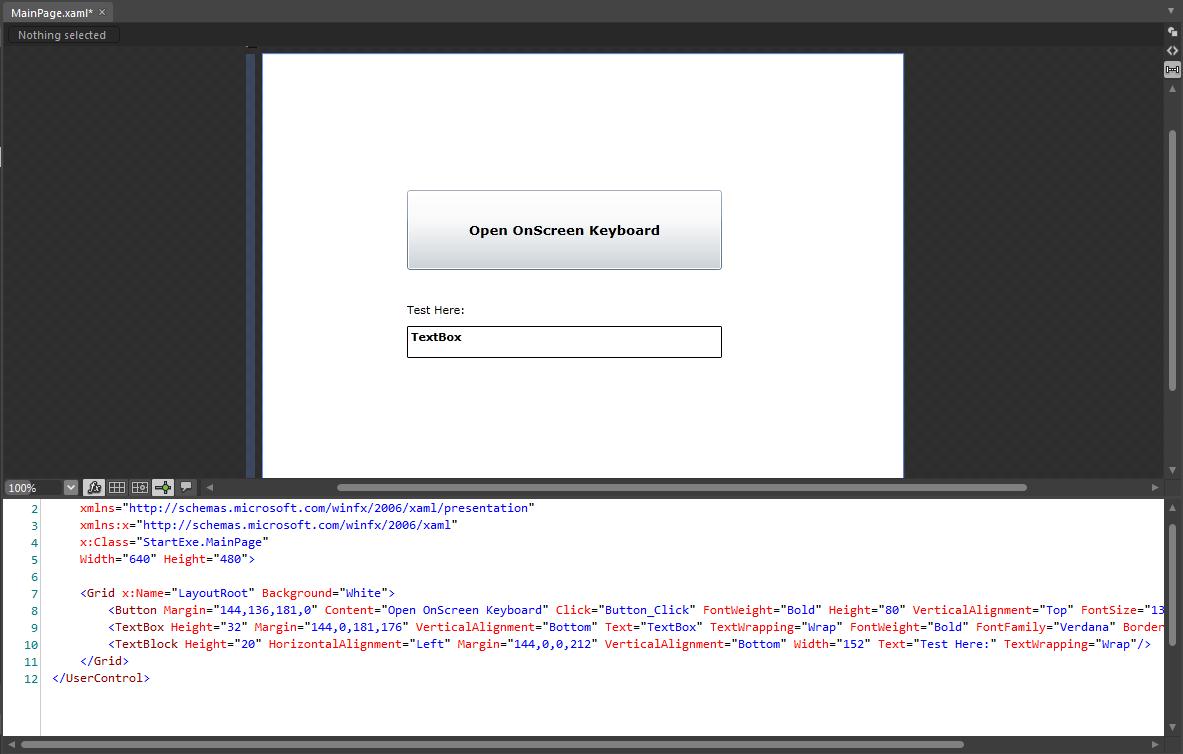
Task: Click the artboard scroll-down arrow
Action: click(1172, 470)
